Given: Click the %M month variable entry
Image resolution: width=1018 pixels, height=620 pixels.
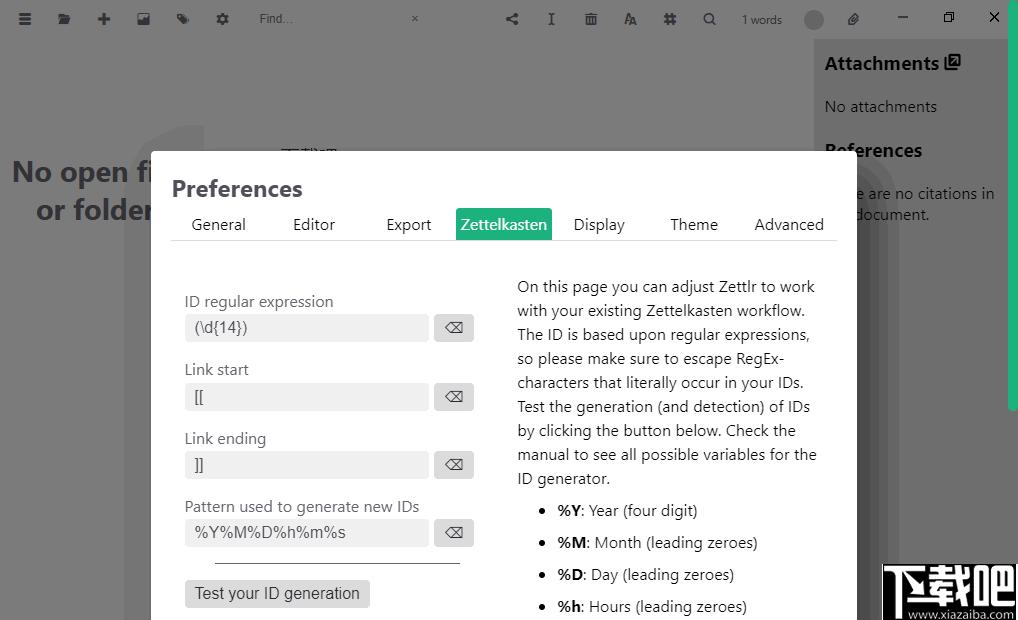Looking at the screenshot, I should point(657,543).
